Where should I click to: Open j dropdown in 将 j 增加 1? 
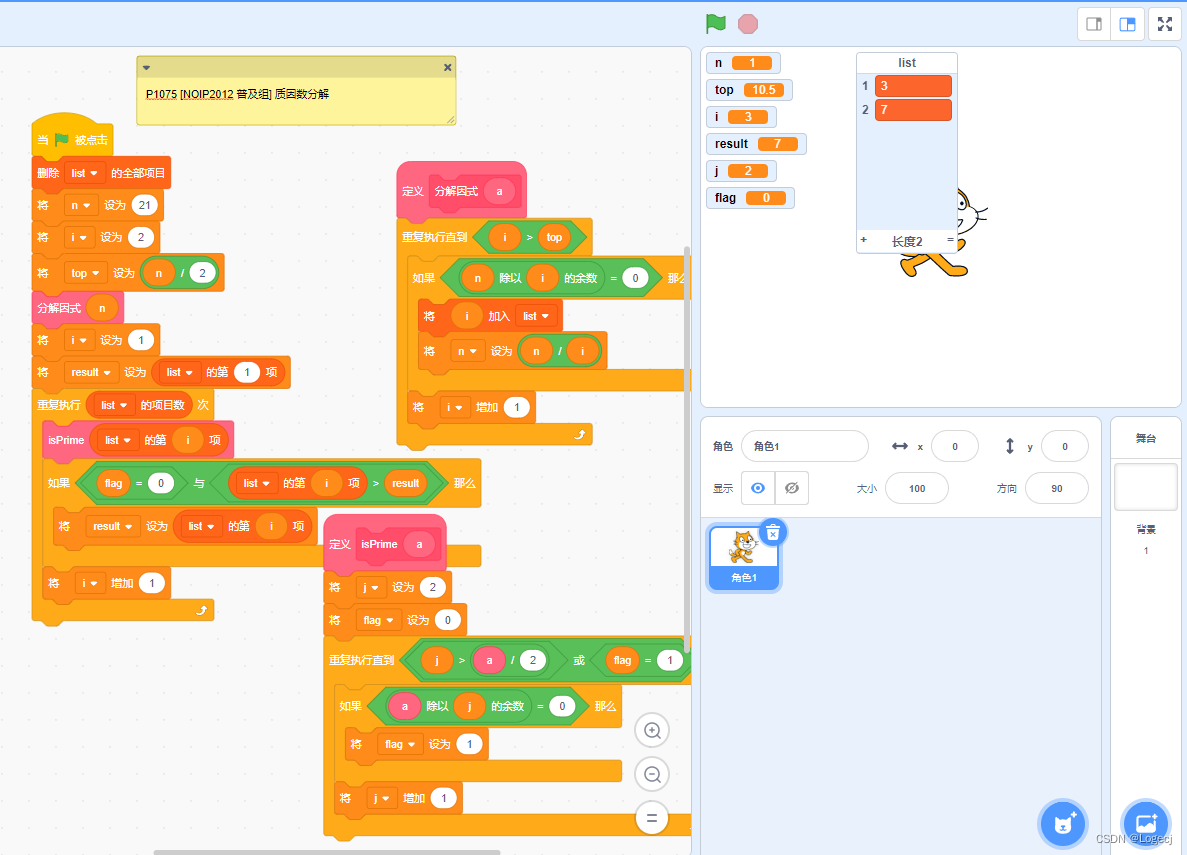click(x=382, y=798)
